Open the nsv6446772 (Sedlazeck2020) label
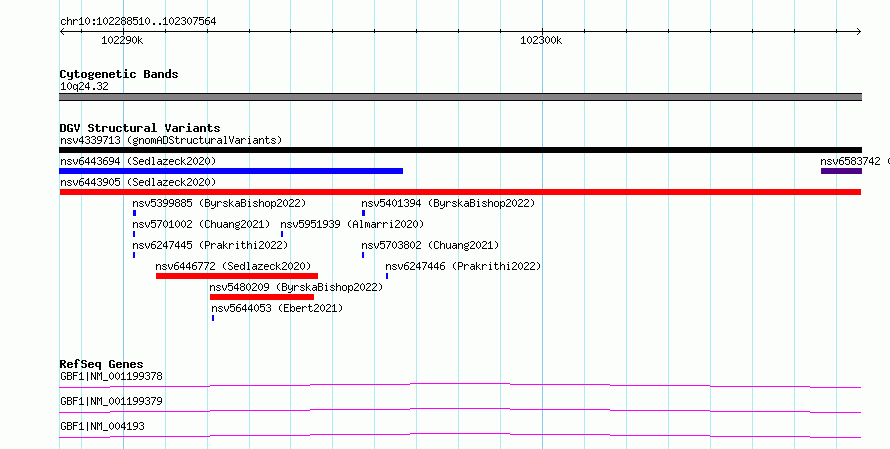 coord(233,266)
